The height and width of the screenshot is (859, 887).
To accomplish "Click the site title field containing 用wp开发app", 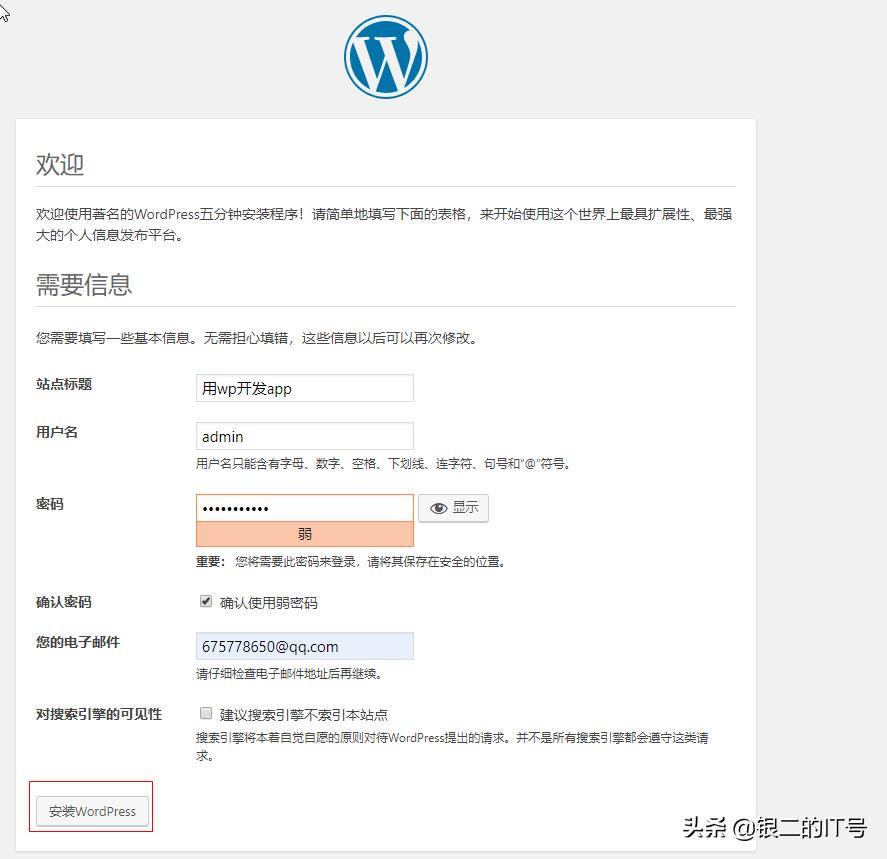I will coord(304,388).
